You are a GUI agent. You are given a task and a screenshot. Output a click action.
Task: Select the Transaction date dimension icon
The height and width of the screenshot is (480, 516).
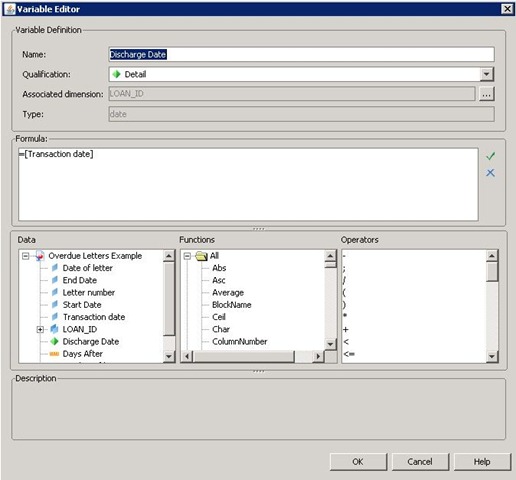[55, 317]
